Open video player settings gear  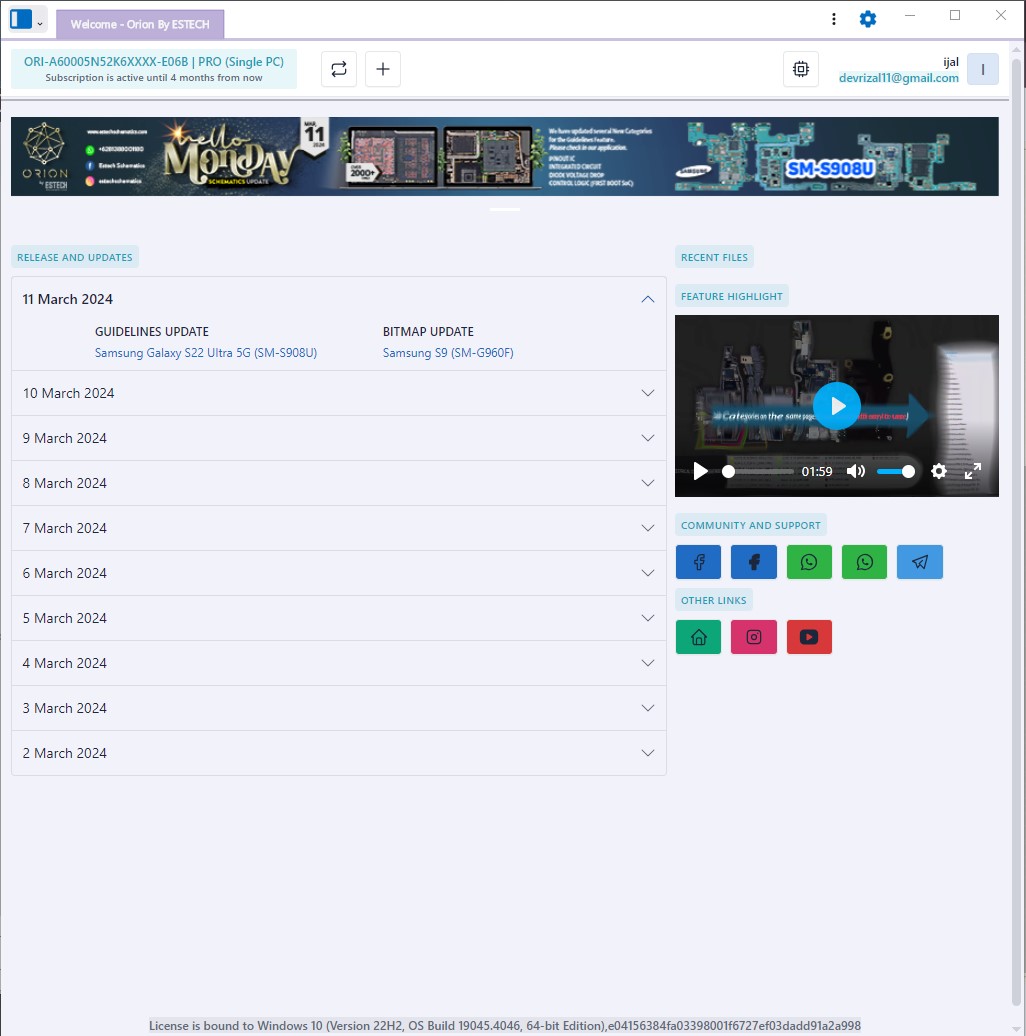pyautogui.click(x=938, y=471)
